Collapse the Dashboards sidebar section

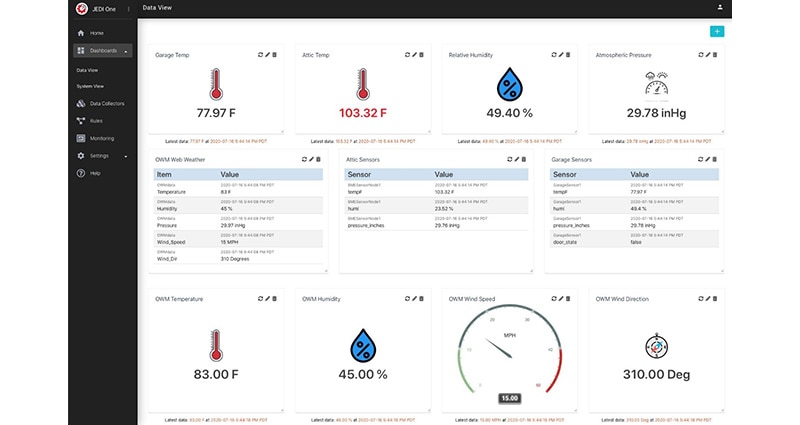tap(126, 50)
